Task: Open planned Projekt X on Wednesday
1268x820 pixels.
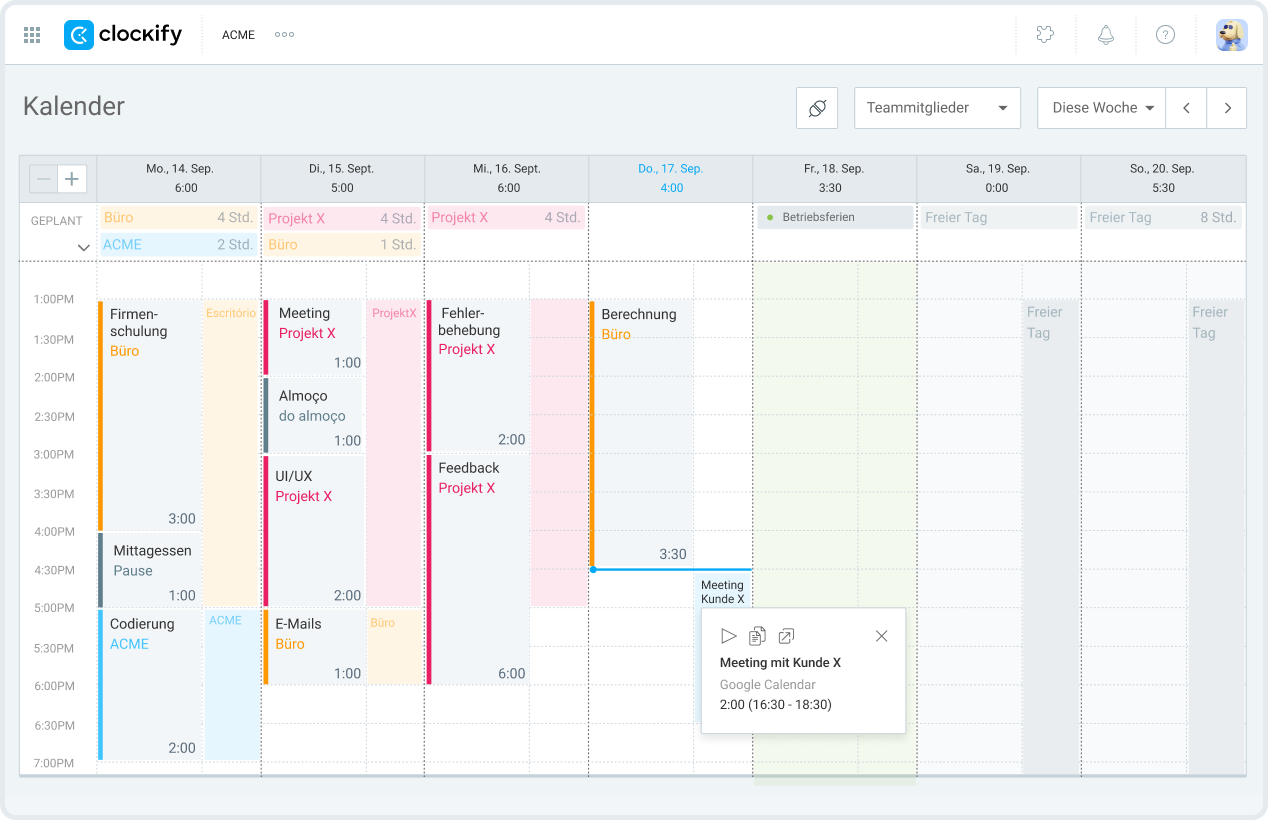Action: pyautogui.click(x=506, y=217)
